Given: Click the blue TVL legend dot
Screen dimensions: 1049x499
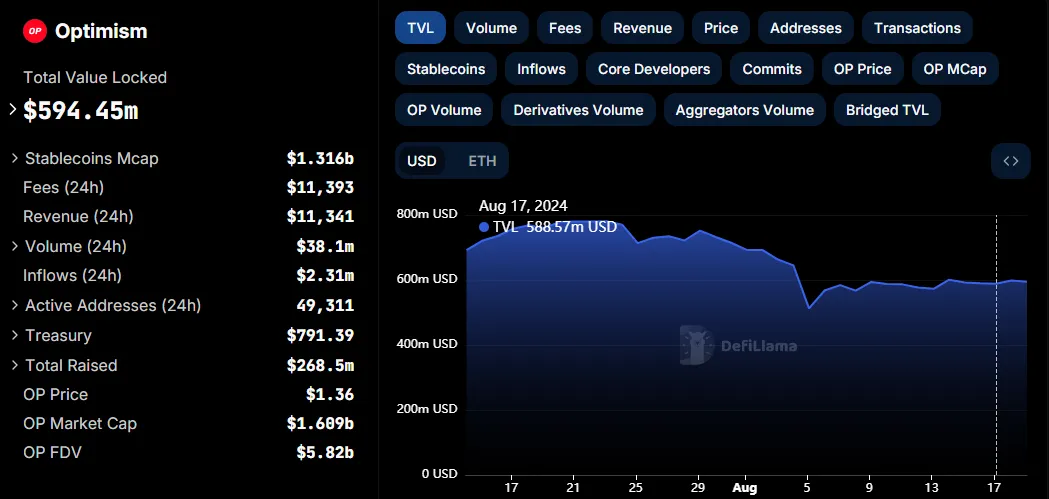Looking at the screenshot, I should click(x=484, y=227).
